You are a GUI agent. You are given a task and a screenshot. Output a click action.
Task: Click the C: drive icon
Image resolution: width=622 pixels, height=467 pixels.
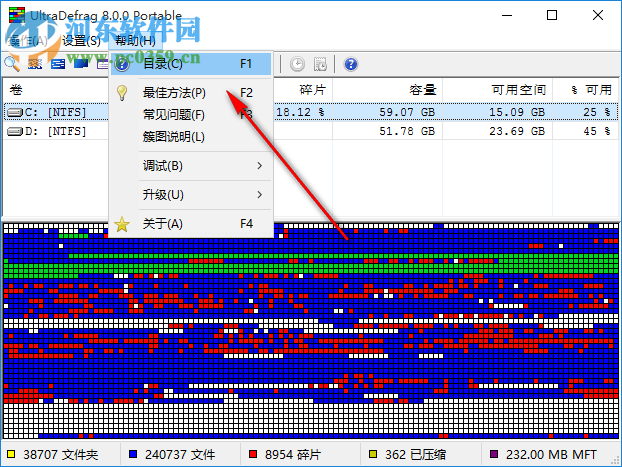pyautogui.click(x=15, y=113)
